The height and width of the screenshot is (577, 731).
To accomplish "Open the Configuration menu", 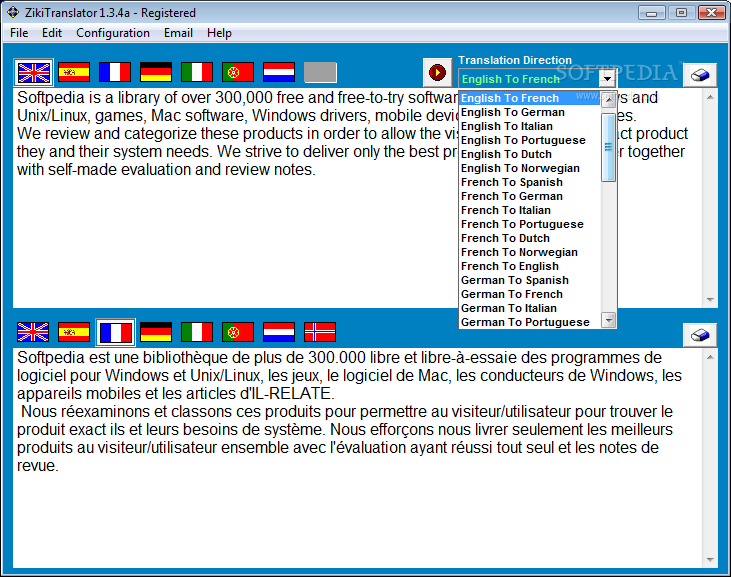I will 113,33.
